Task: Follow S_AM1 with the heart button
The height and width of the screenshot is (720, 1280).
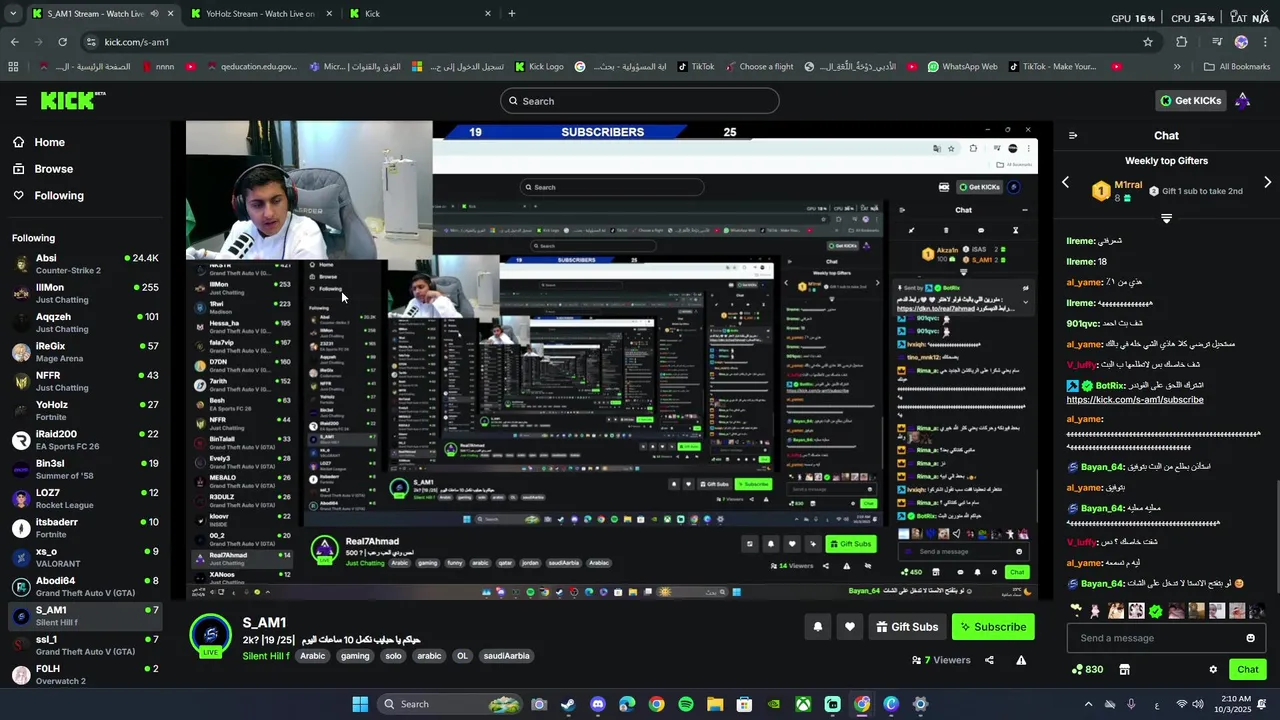Action: pos(850,627)
